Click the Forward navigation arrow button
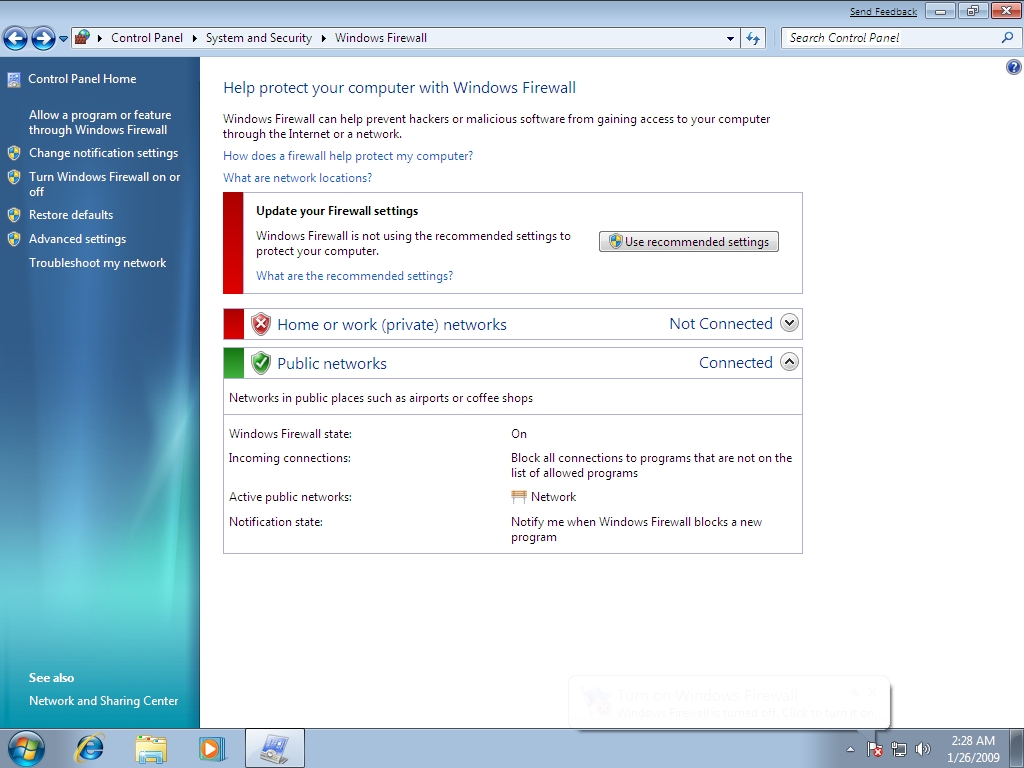 click(x=43, y=39)
